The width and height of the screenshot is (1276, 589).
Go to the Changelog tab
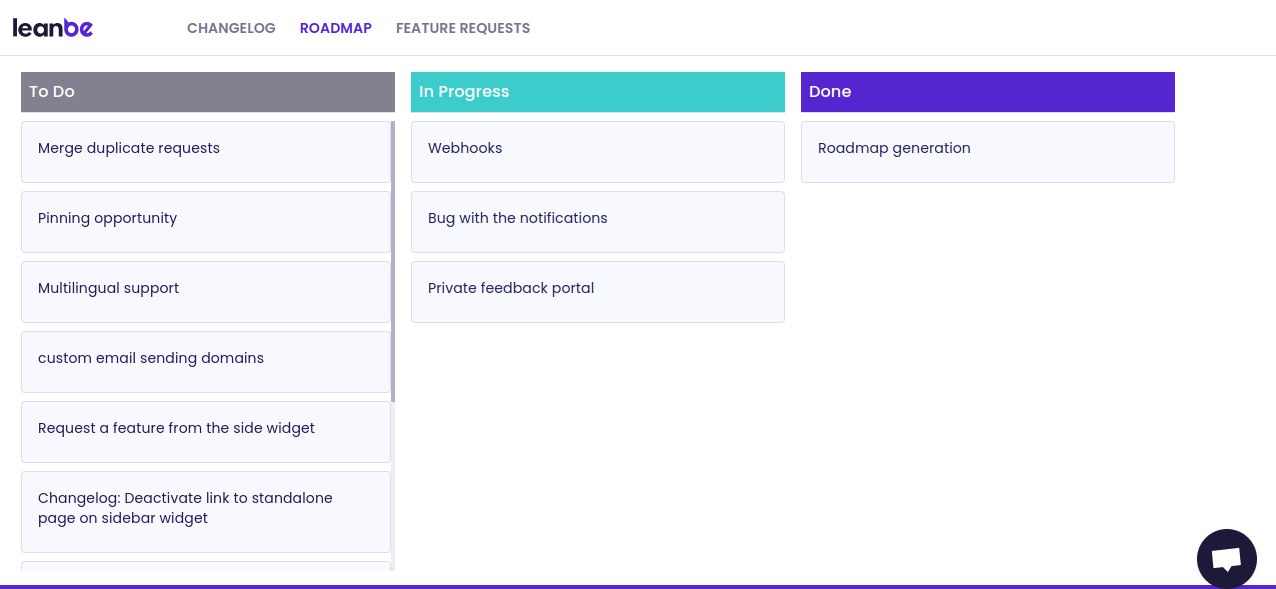(x=231, y=28)
